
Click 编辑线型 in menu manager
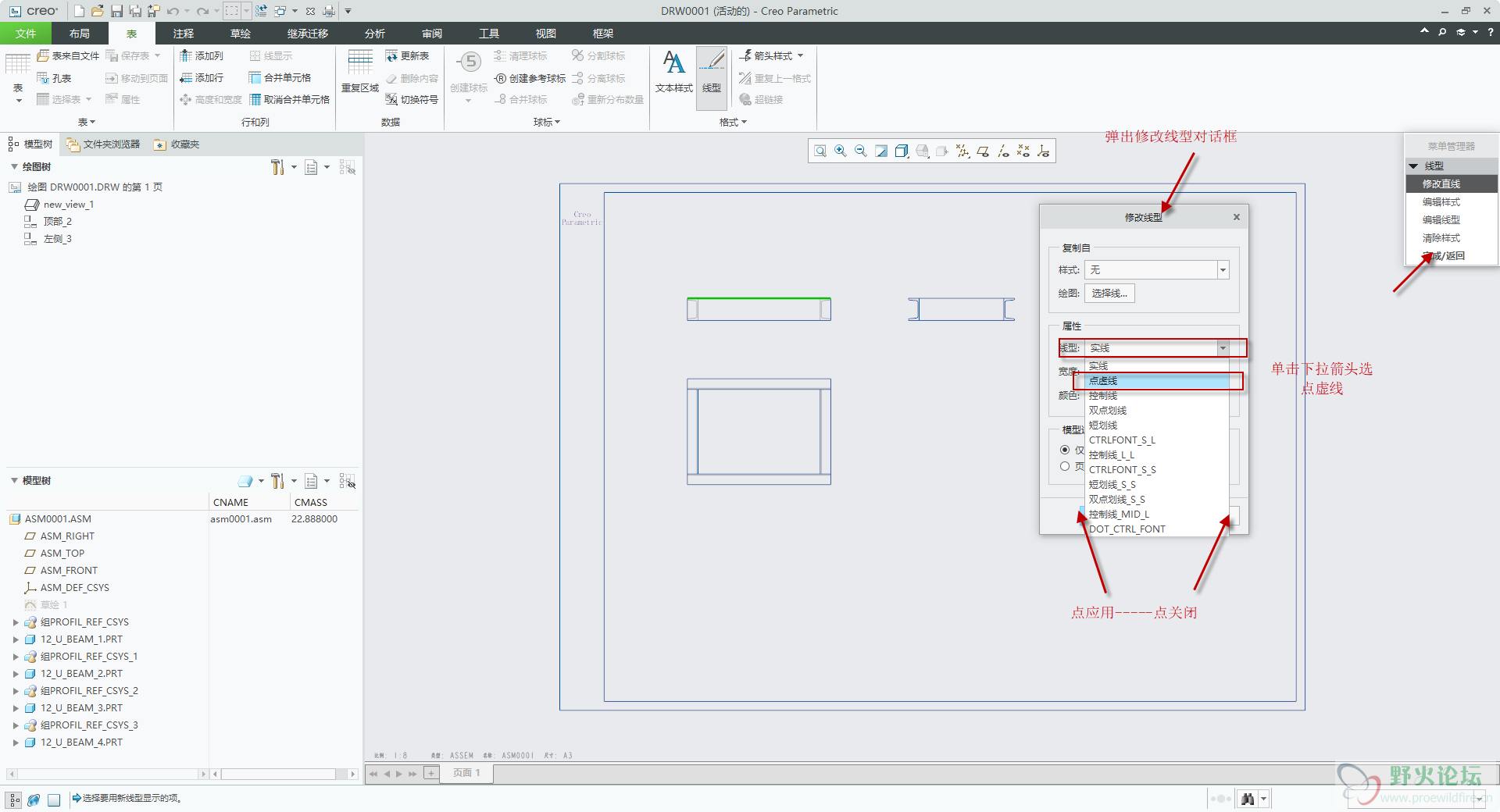tap(1452, 220)
